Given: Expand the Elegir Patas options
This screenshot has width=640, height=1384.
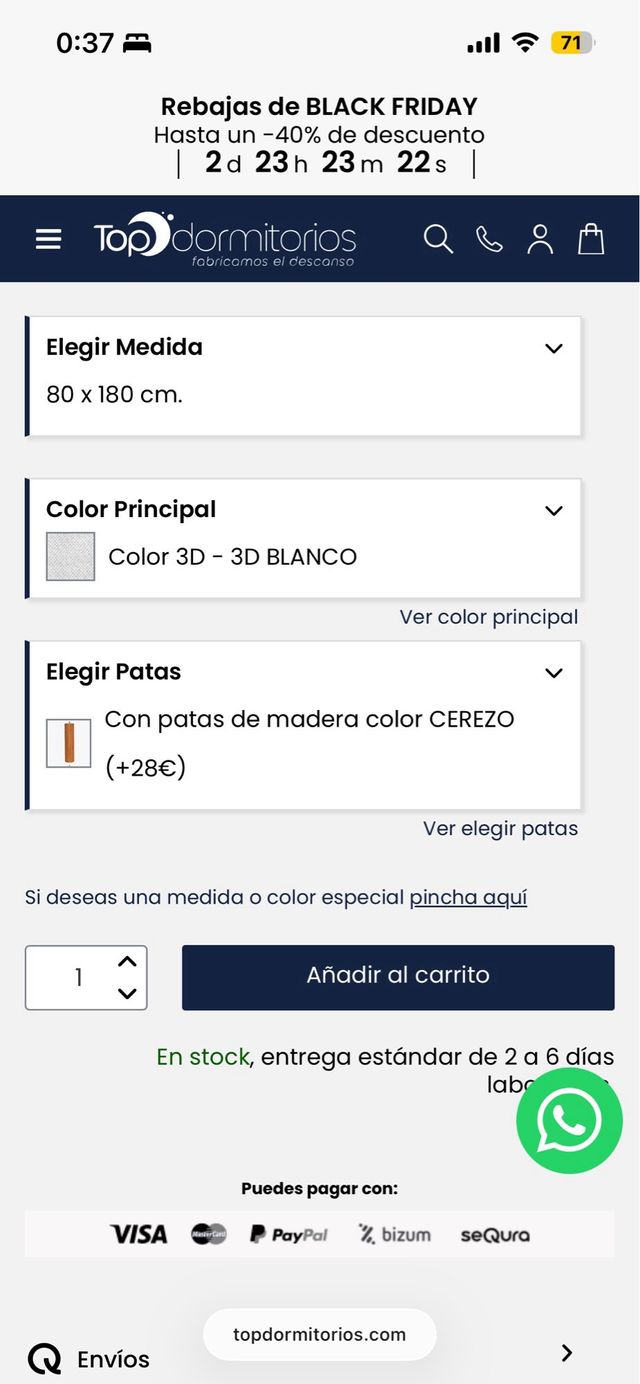Looking at the screenshot, I should (553, 672).
